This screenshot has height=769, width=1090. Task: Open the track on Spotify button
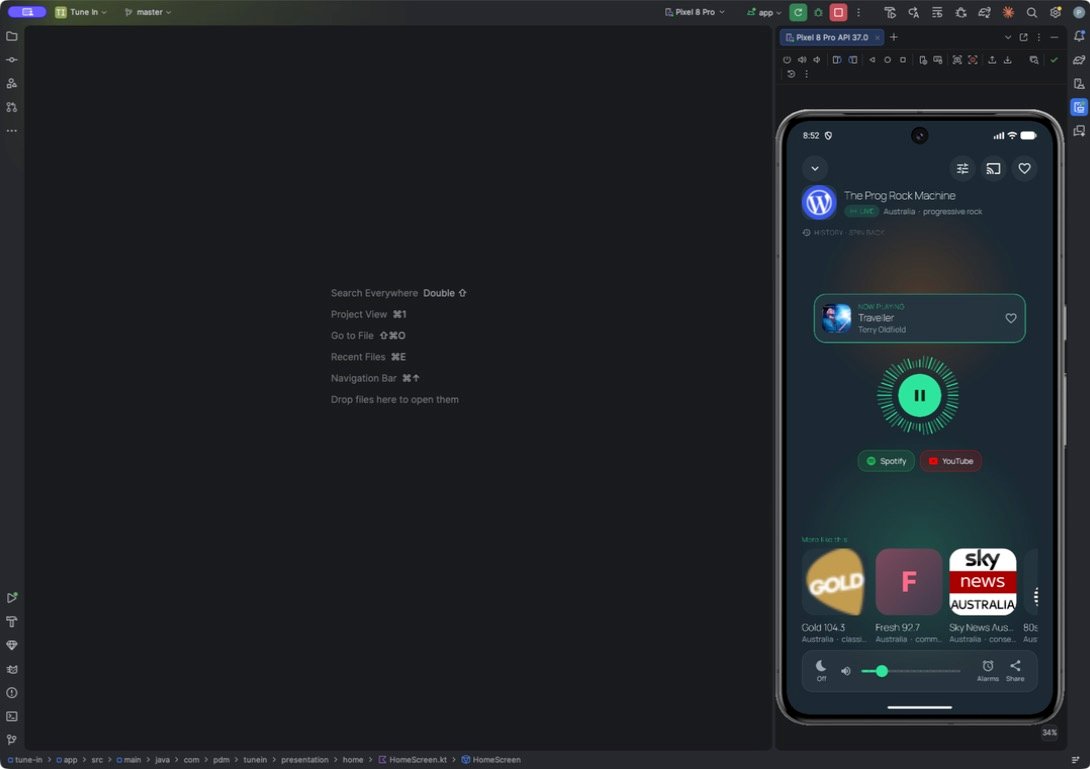tap(886, 461)
